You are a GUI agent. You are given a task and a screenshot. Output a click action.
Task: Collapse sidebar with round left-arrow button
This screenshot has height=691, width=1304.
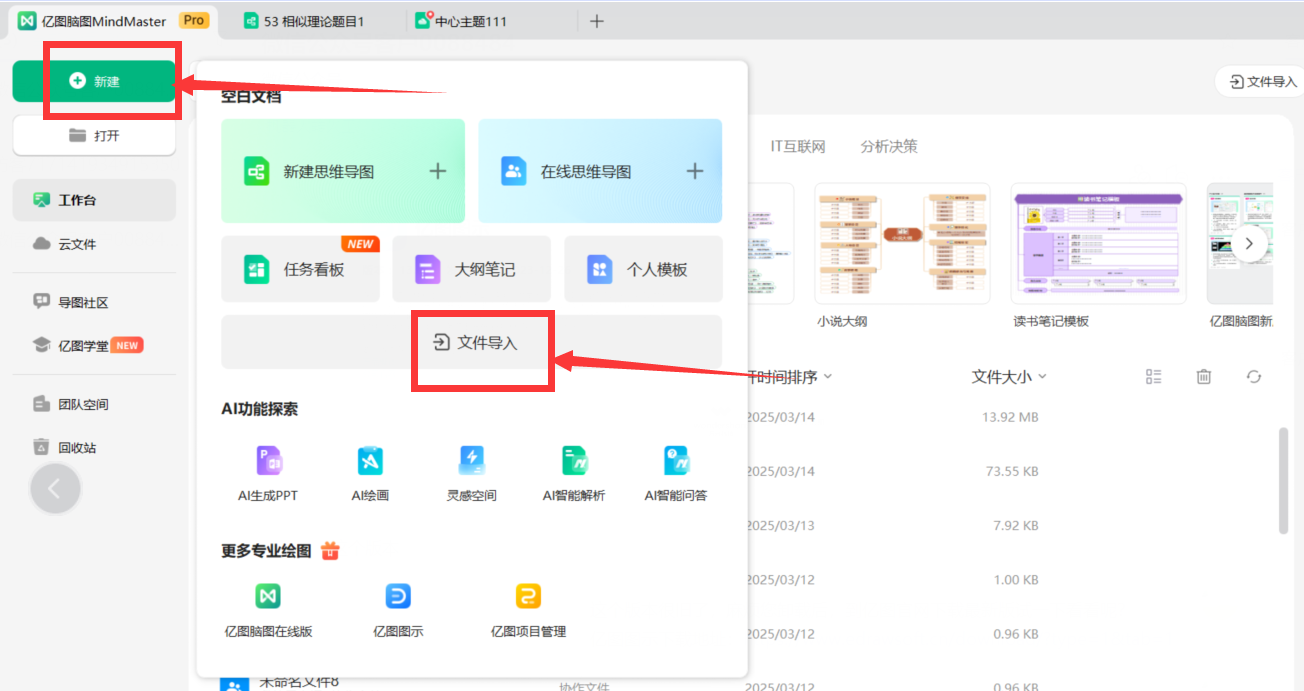click(56, 489)
